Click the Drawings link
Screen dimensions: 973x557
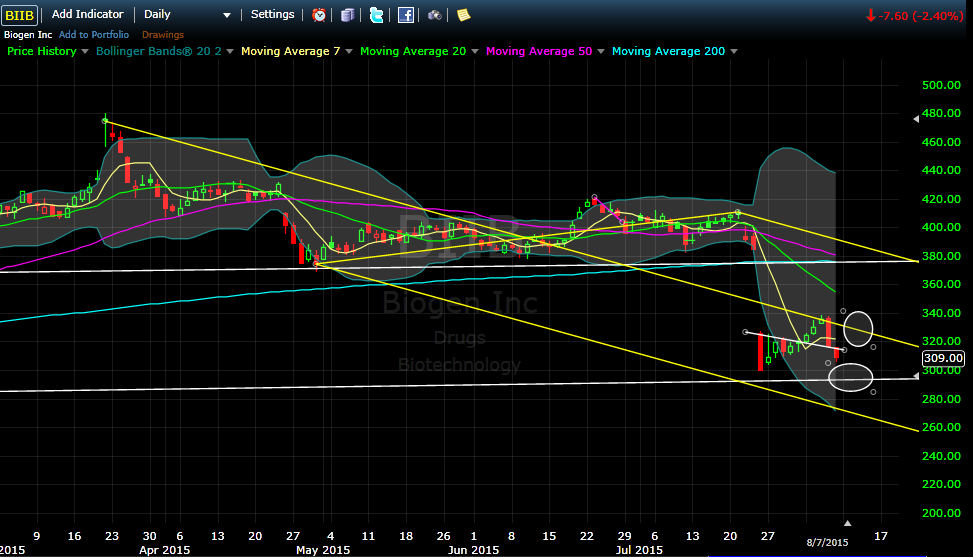[162, 35]
